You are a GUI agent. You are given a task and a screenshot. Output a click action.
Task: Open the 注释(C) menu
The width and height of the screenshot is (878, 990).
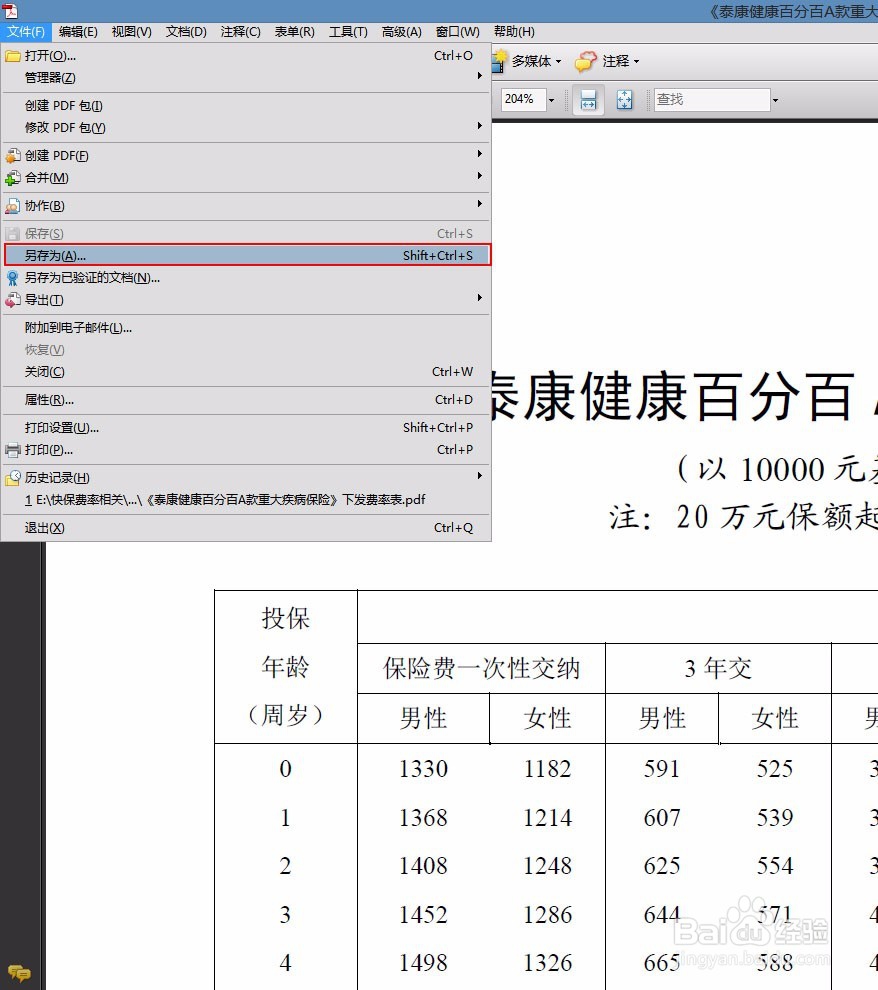pos(240,32)
